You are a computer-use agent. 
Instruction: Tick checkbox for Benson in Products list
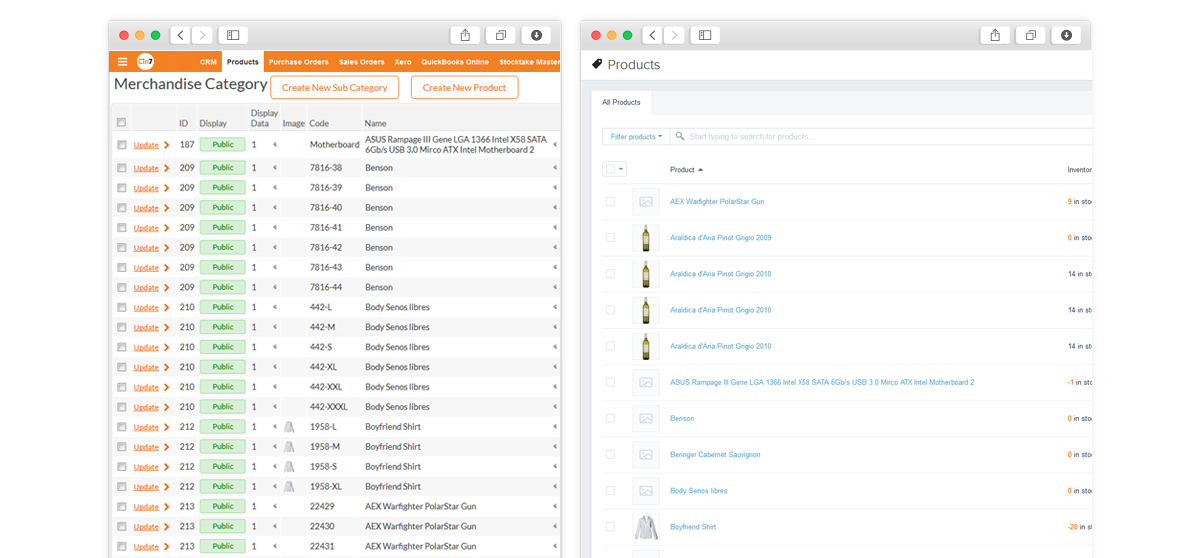(610, 418)
